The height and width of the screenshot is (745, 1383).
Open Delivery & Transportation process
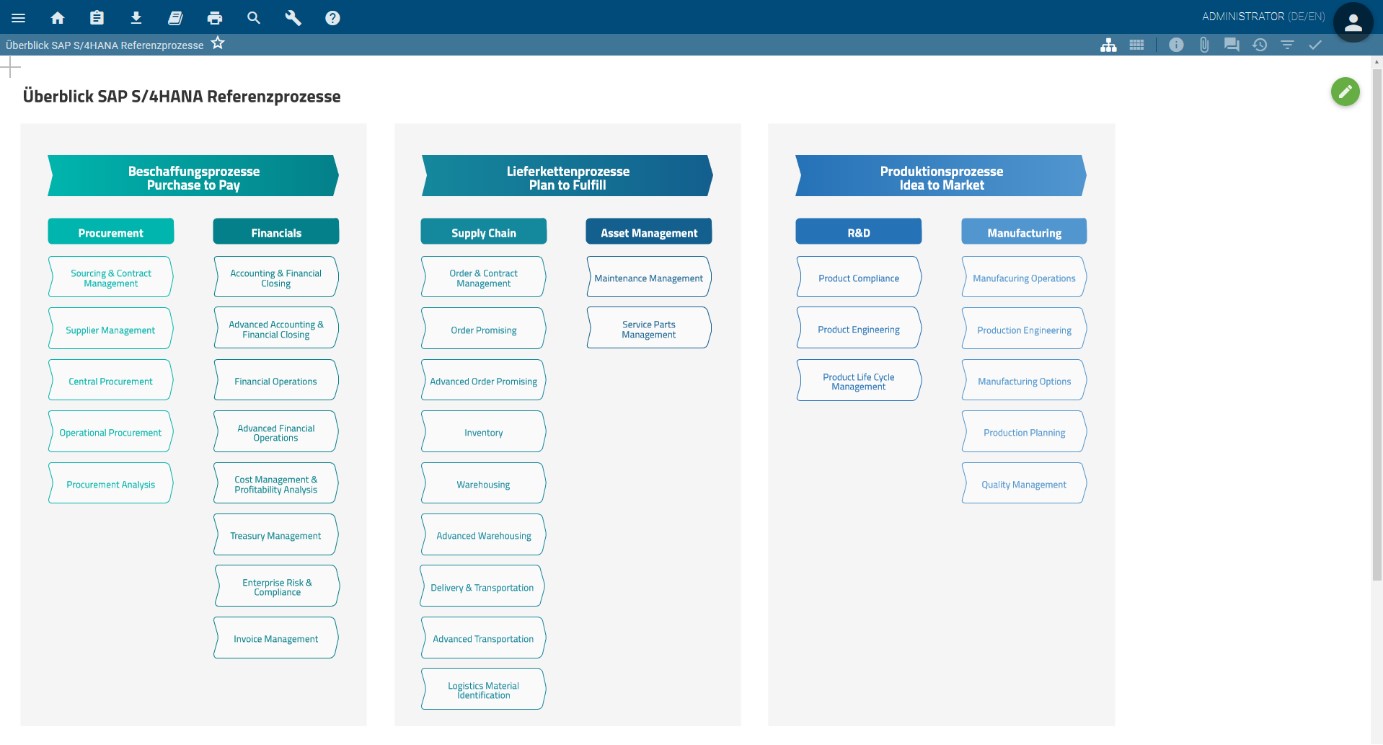point(482,587)
